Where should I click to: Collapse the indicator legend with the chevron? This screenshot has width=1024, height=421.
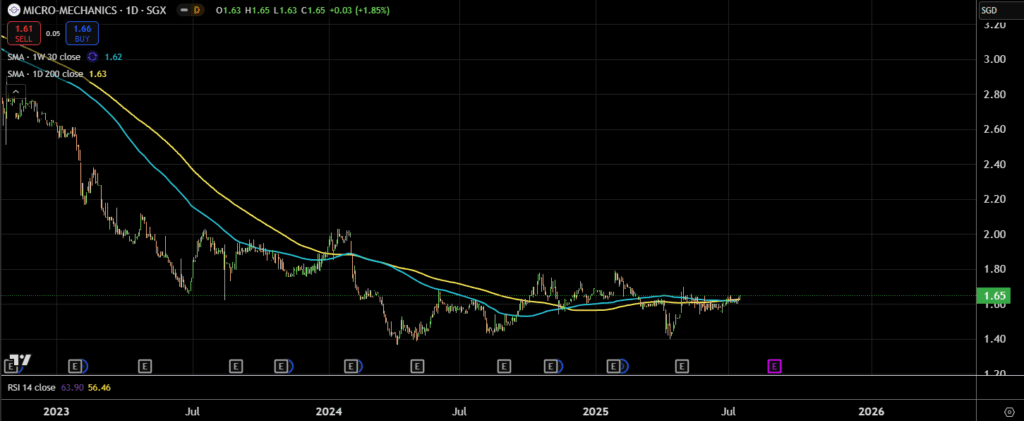pos(15,91)
